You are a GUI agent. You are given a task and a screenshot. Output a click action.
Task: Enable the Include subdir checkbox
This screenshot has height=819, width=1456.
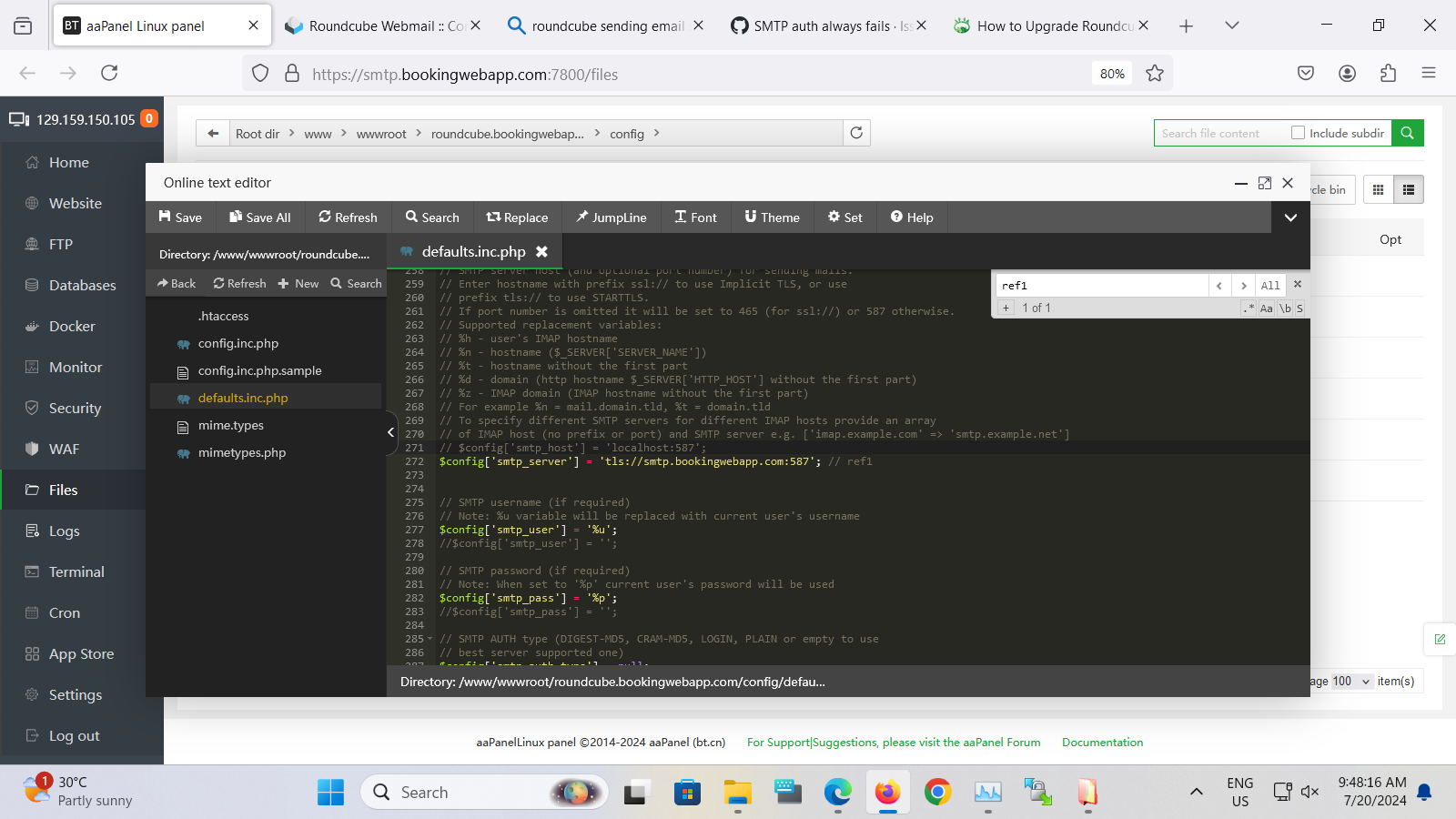[x=1299, y=133]
